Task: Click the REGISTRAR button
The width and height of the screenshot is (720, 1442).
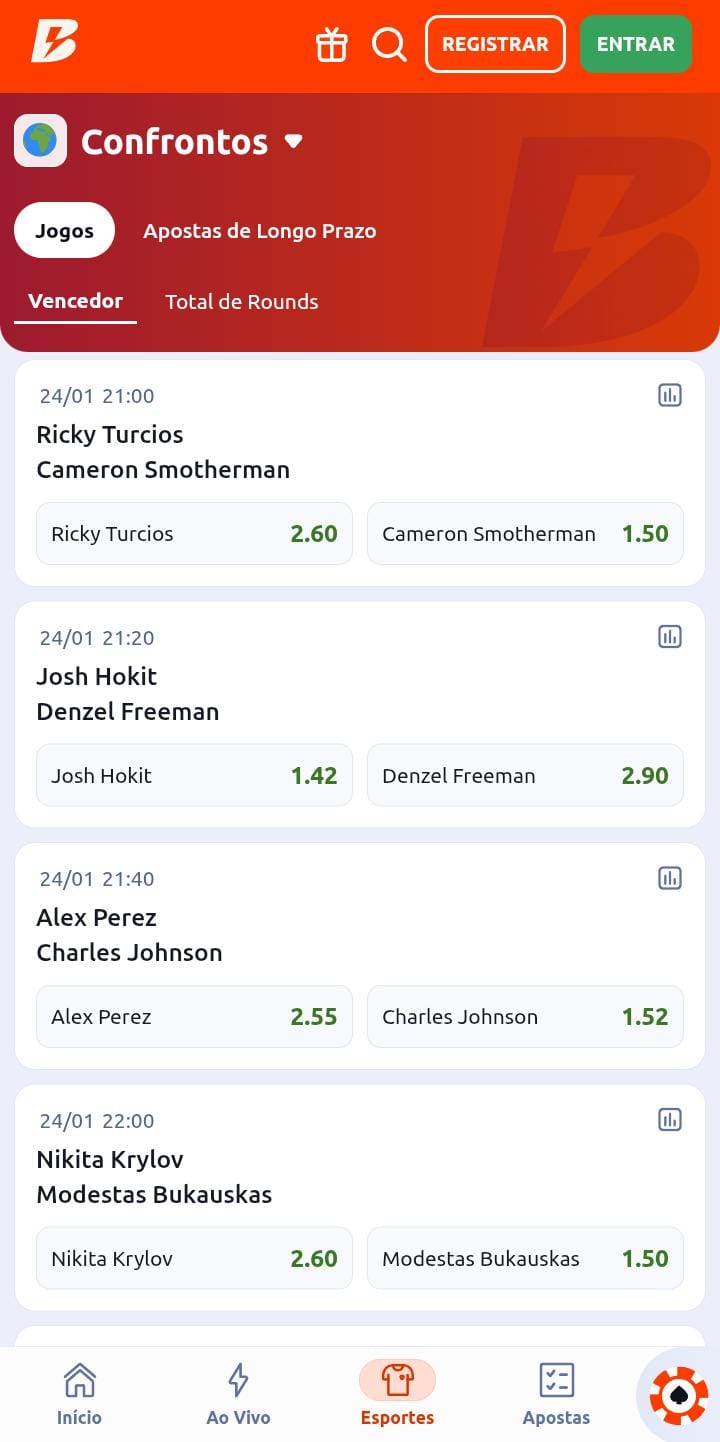Action: tap(494, 44)
